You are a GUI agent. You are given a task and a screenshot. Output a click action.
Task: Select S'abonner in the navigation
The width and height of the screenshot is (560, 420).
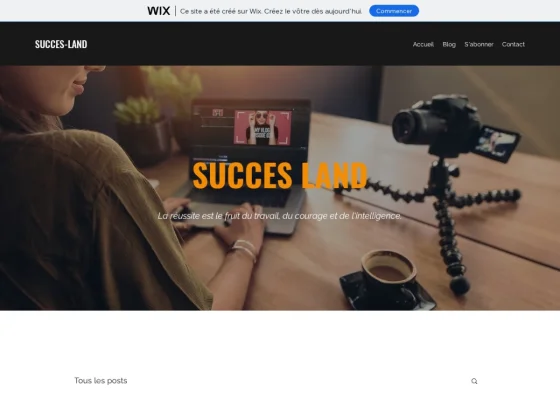tap(479, 44)
